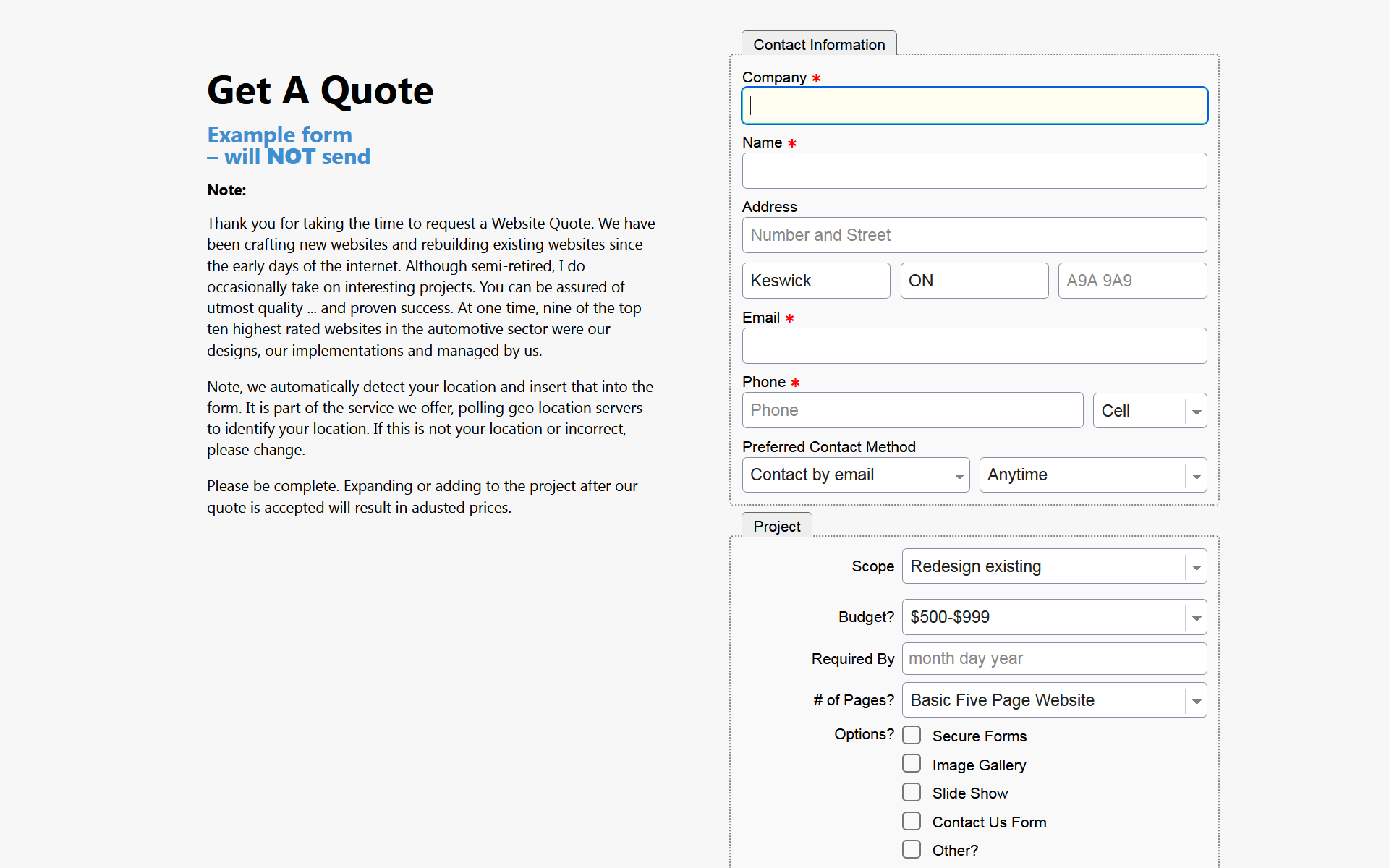This screenshot has width=1389, height=868.
Task: Open the # of Pages dropdown
Action: point(1054,700)
